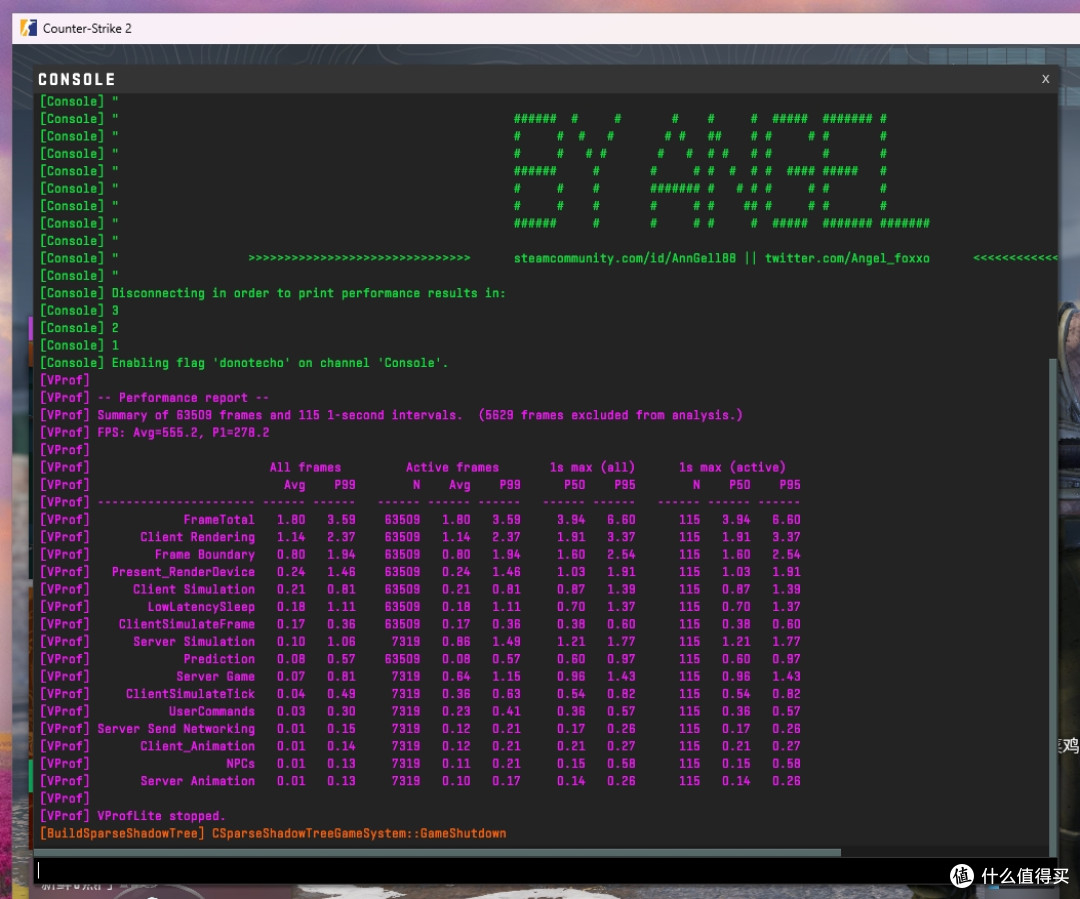Click the console vertical scrollbar
Image resolution: width=1080 pixels, height=899 pixels.
(x=1052, y=606)
